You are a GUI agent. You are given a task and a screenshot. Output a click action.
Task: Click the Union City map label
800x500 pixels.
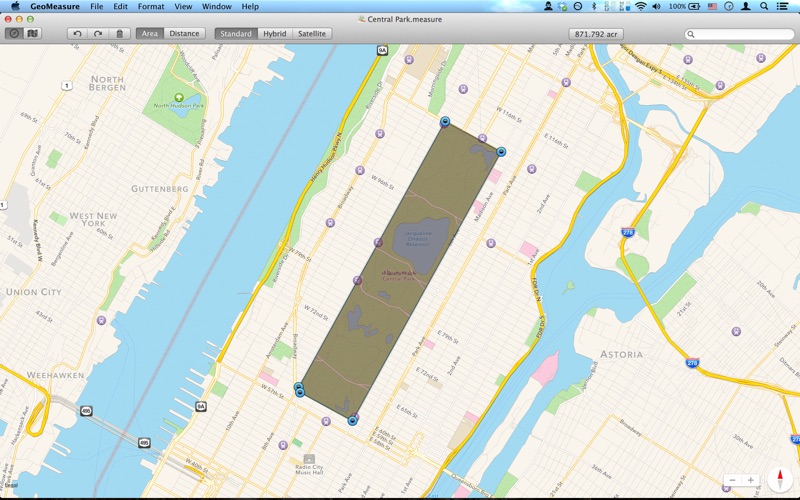(34, 292)
